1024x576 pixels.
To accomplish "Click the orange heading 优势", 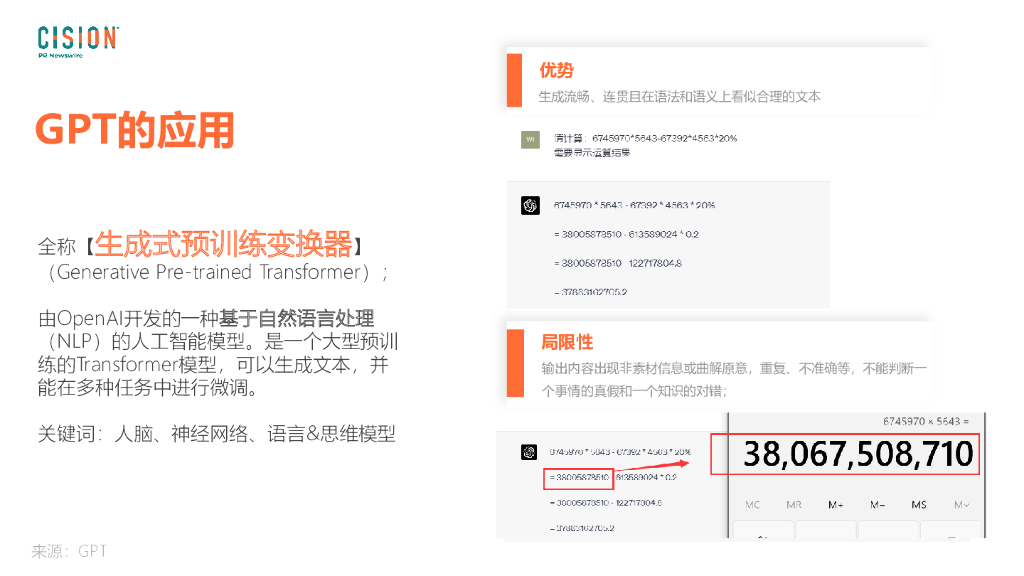I will (x=556, y=70).
